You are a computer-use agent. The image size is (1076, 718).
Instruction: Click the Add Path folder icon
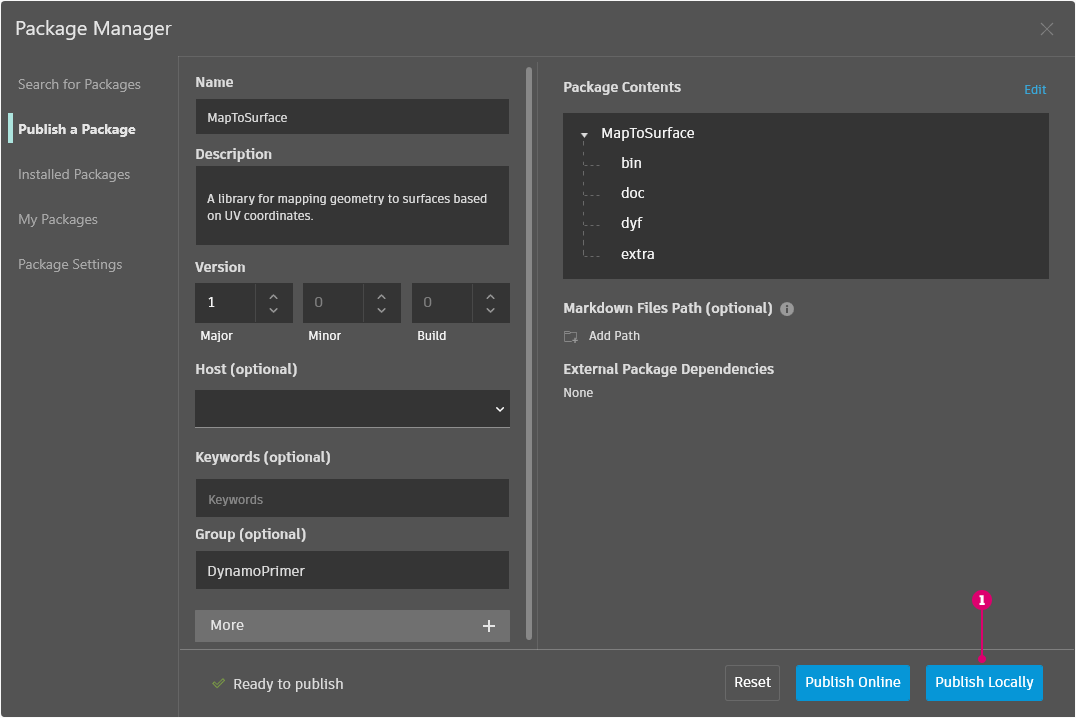click(x=571, y=337)
